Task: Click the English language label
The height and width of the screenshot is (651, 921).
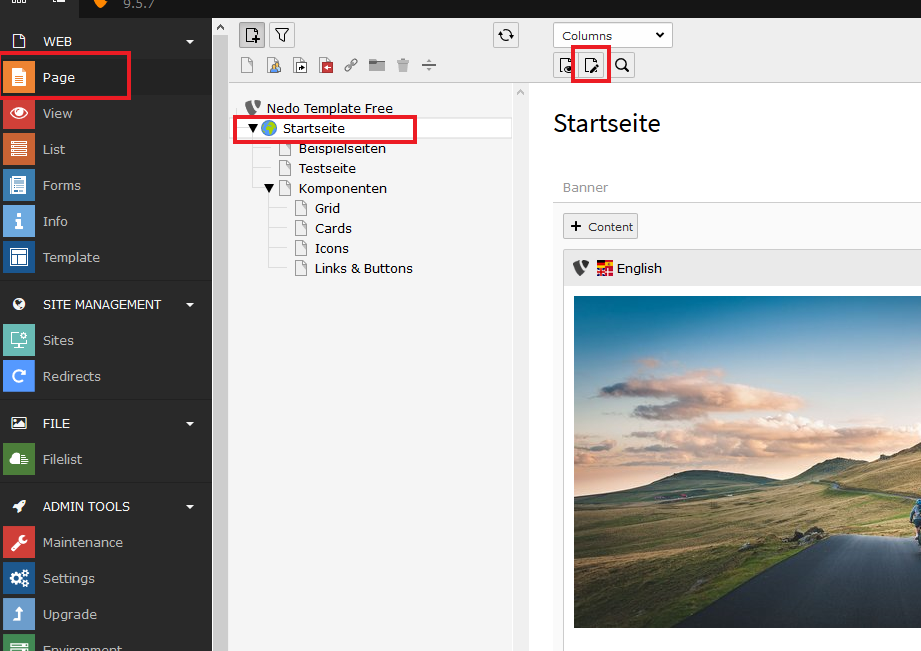Action: (x=639, y=269)
